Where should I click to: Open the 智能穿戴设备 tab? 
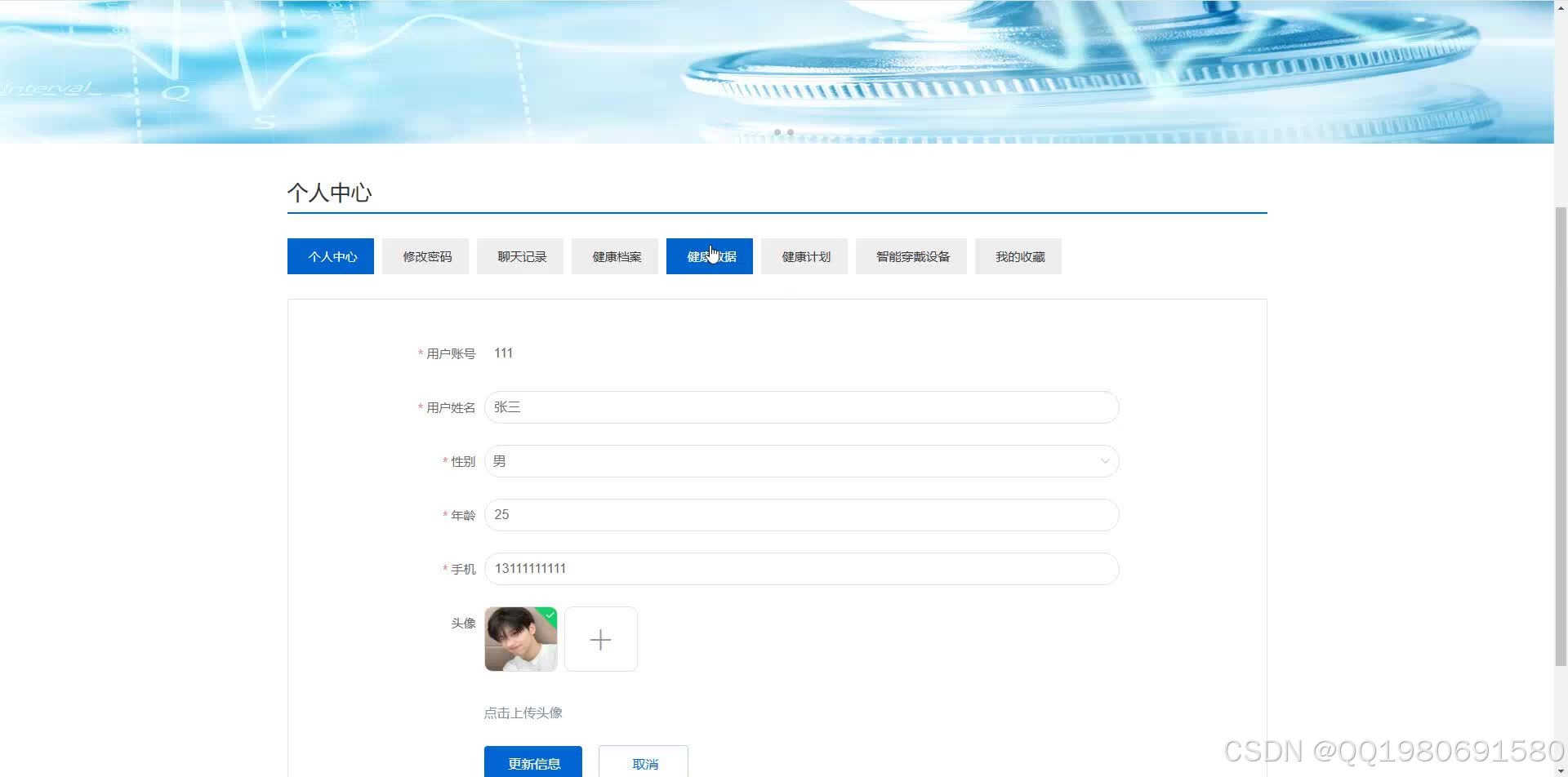click(x=911, y=255)
